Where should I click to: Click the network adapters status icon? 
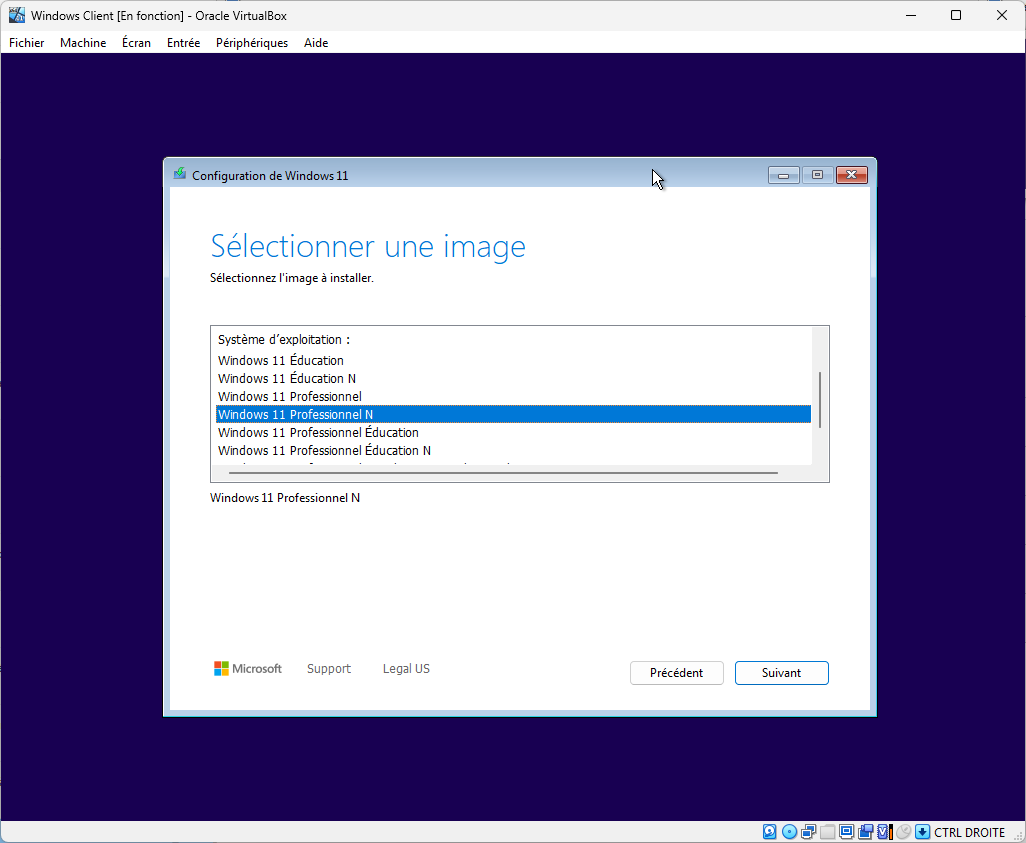pos(808,832)
